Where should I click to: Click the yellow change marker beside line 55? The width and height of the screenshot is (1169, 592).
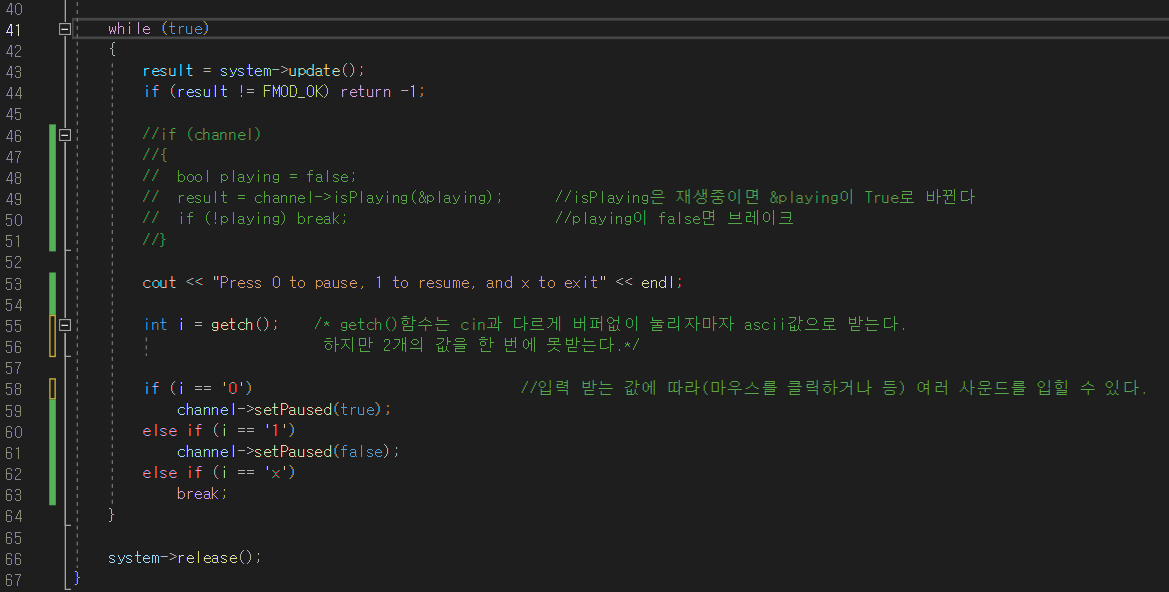point(52,336)
